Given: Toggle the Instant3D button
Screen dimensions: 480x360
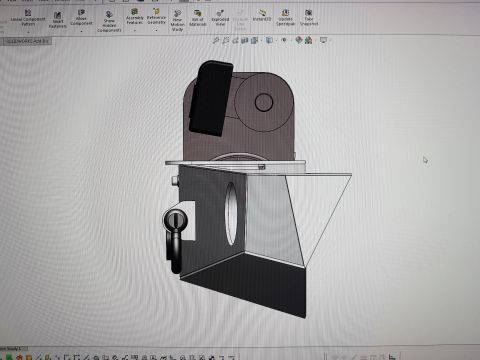Looking at the screenshot, I should pos(262,16).
